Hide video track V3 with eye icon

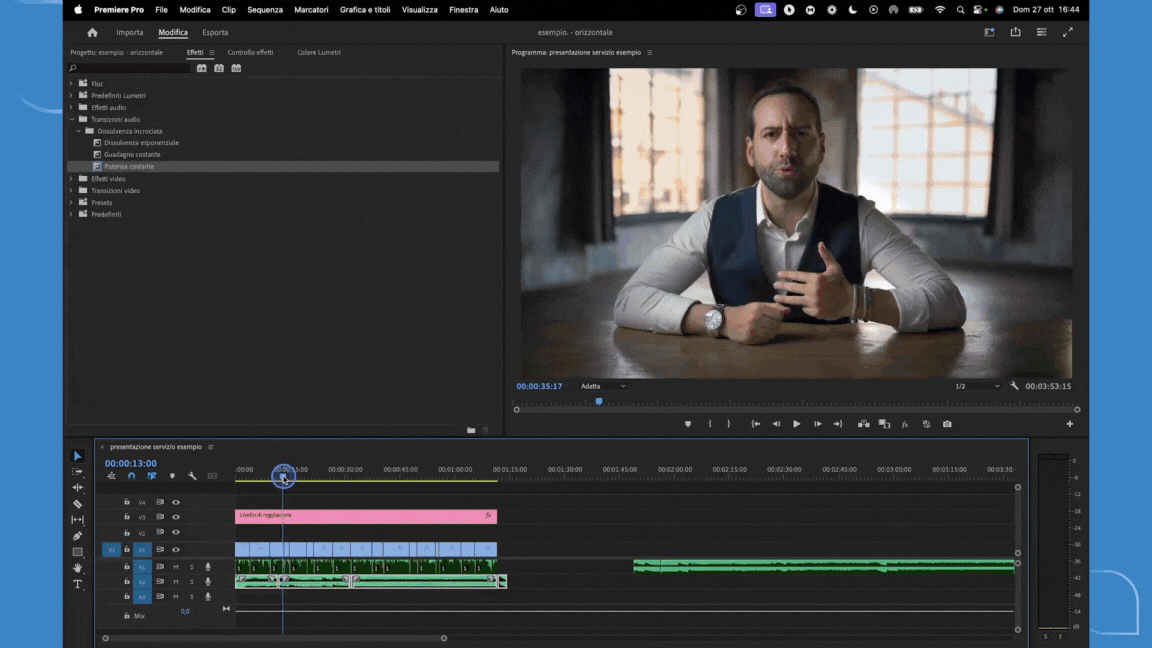[176, 517]
